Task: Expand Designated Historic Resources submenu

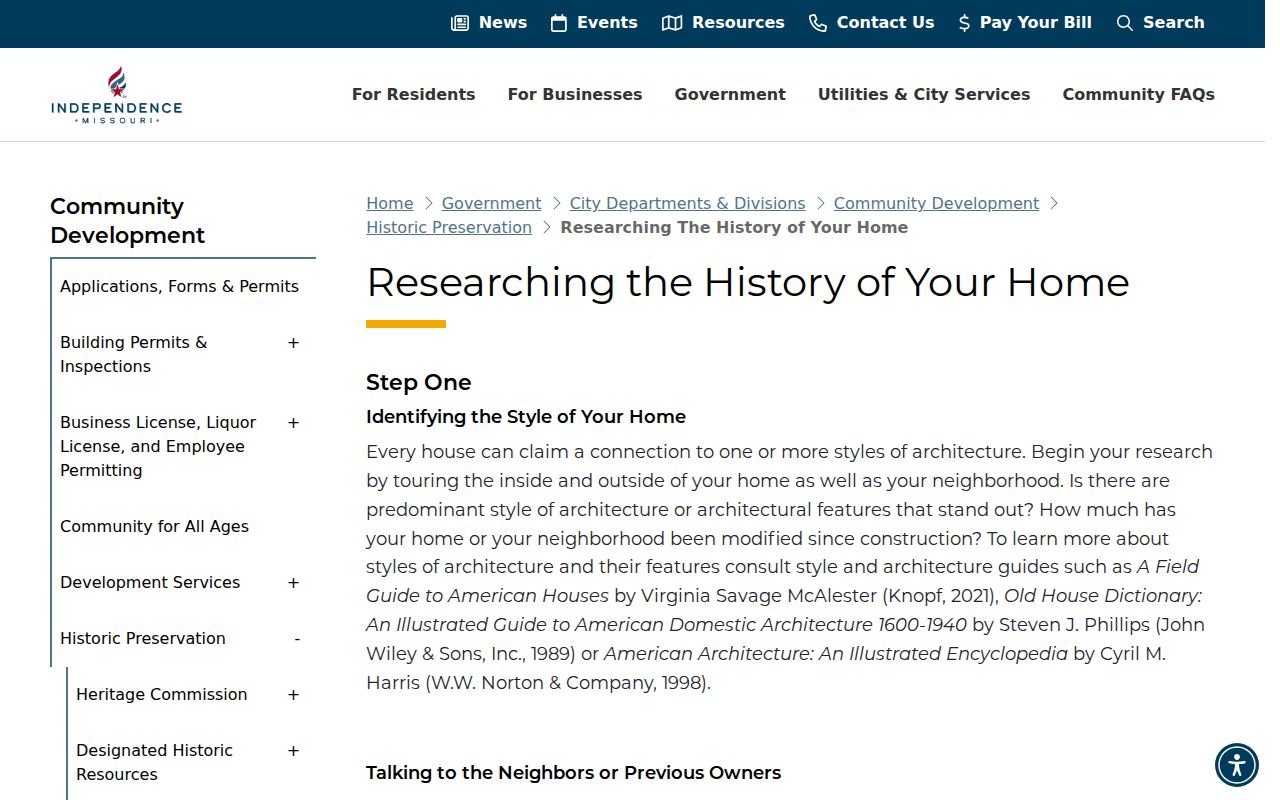Action: tap(293, 751)
